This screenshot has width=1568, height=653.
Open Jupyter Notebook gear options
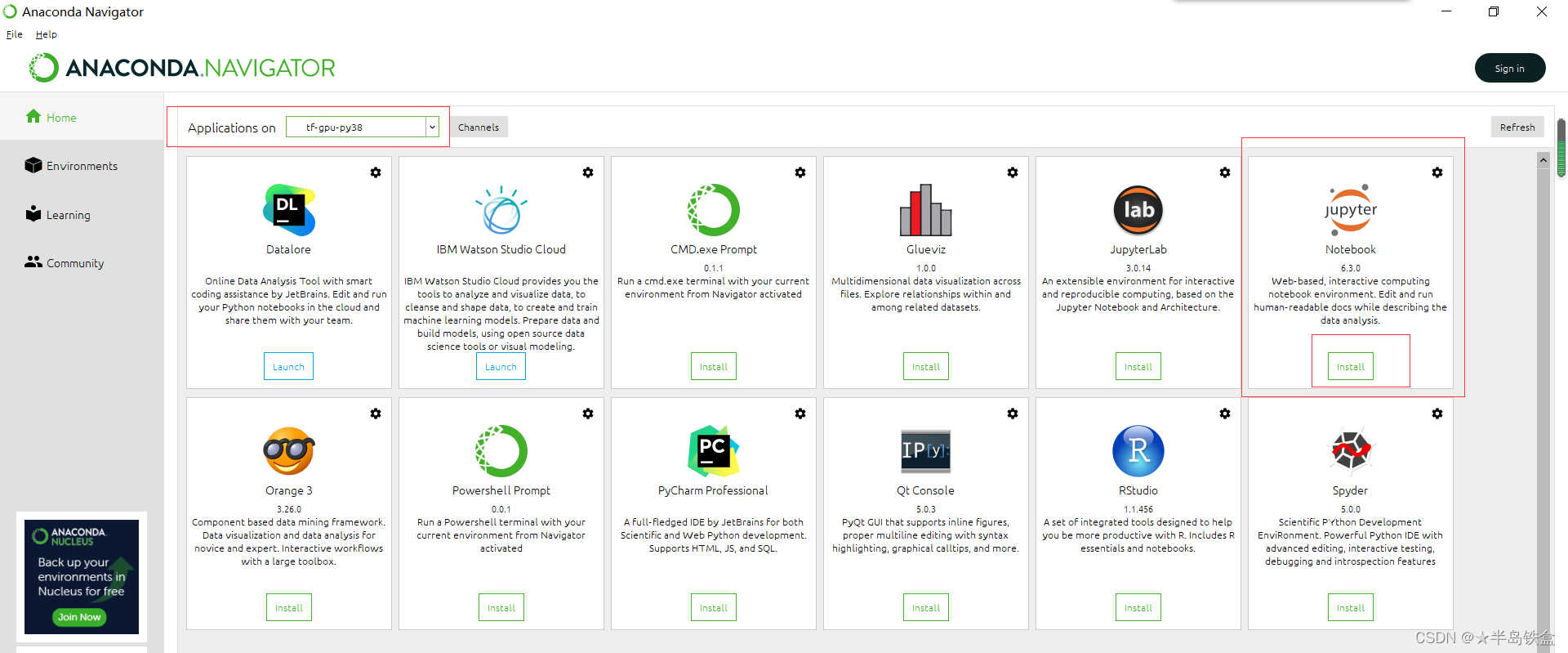[x=1437, y=172]
